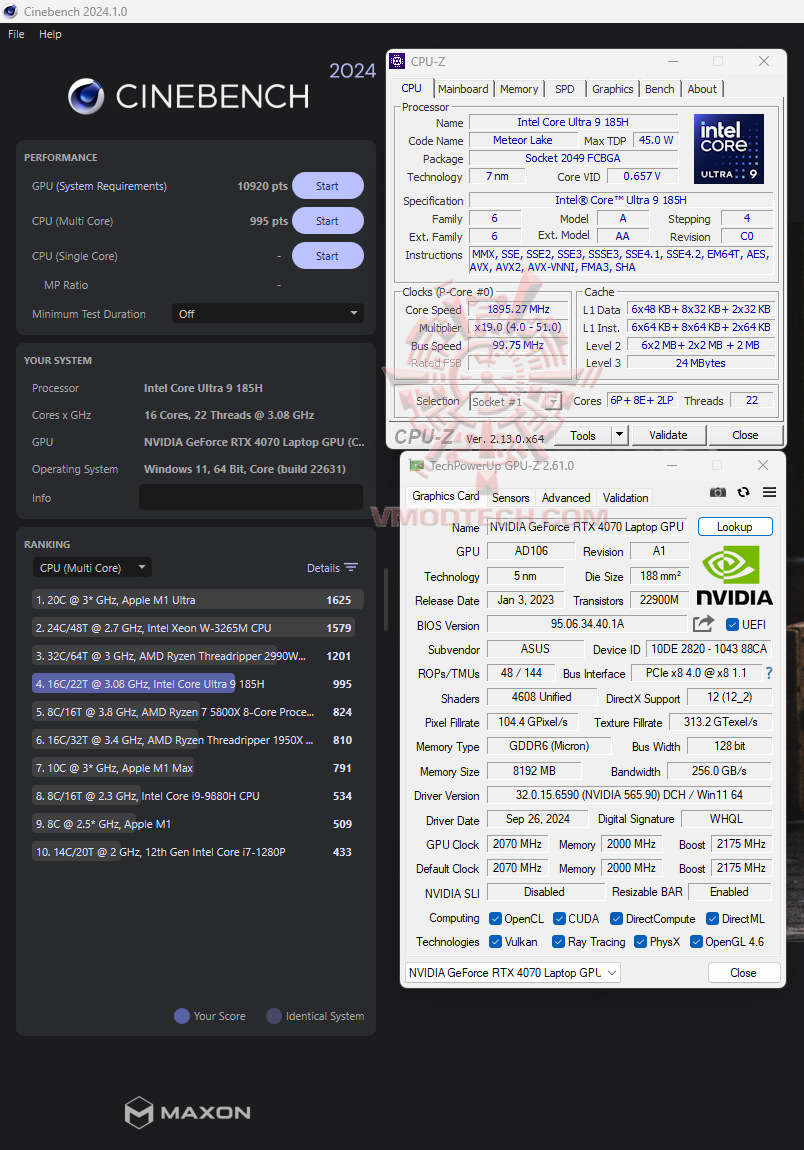The height and width of the screenshot is (1150, 804).
Task: Click the Your Score color dot legend
Action: pyautogui.click(x=180, y=1016)
